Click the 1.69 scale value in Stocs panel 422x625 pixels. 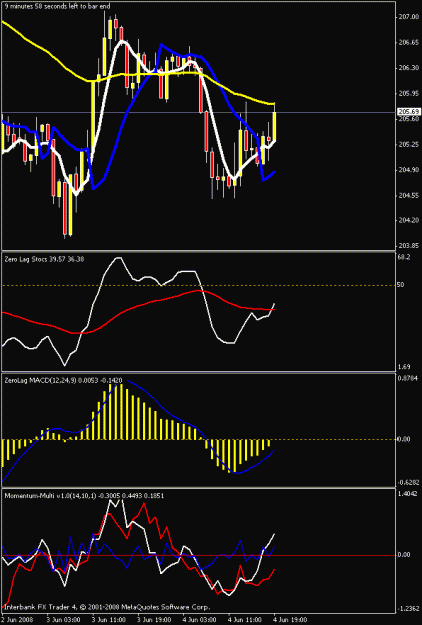click(x=404, y=367)
